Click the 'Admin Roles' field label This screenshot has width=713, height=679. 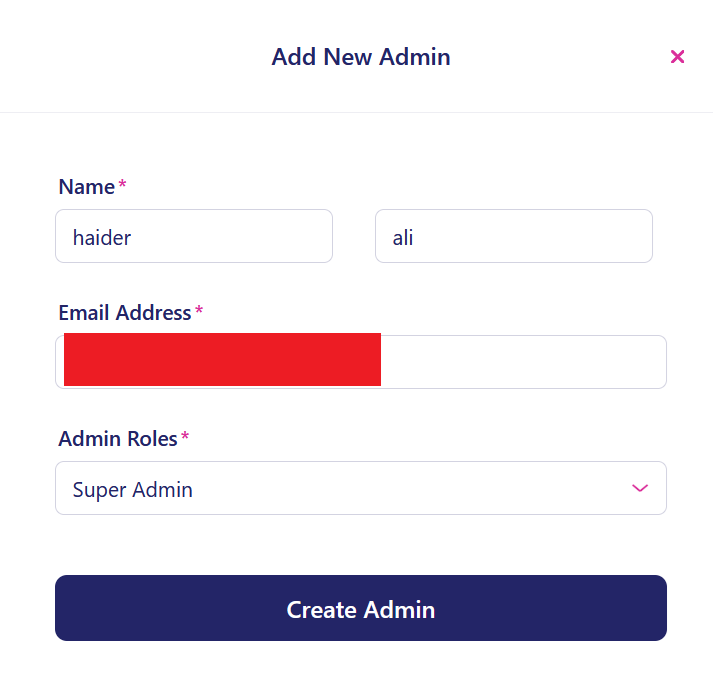tap(118, 439)
